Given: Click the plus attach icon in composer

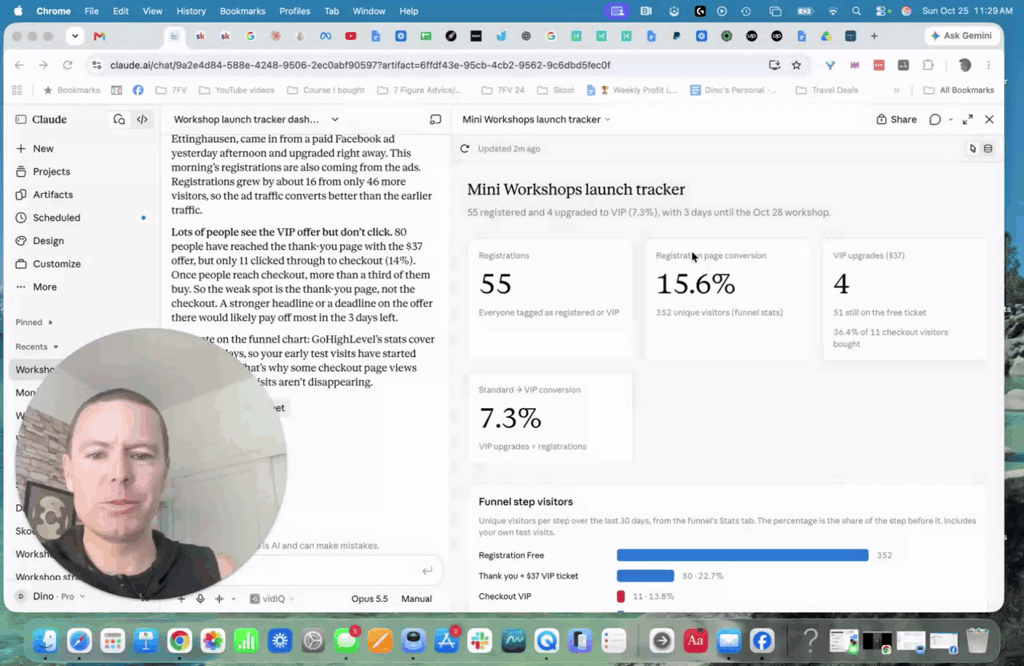Looking at the screenshot, I should point(182,599).
